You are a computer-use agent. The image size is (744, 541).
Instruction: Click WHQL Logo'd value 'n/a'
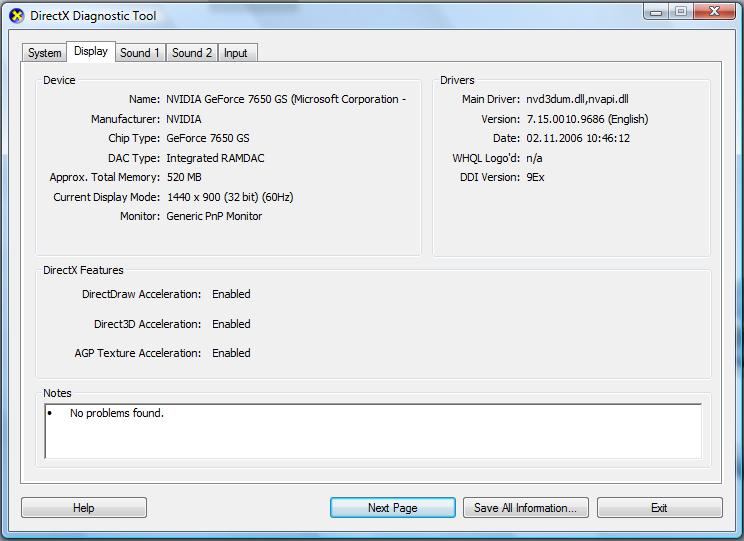click(x=534, y=158)
